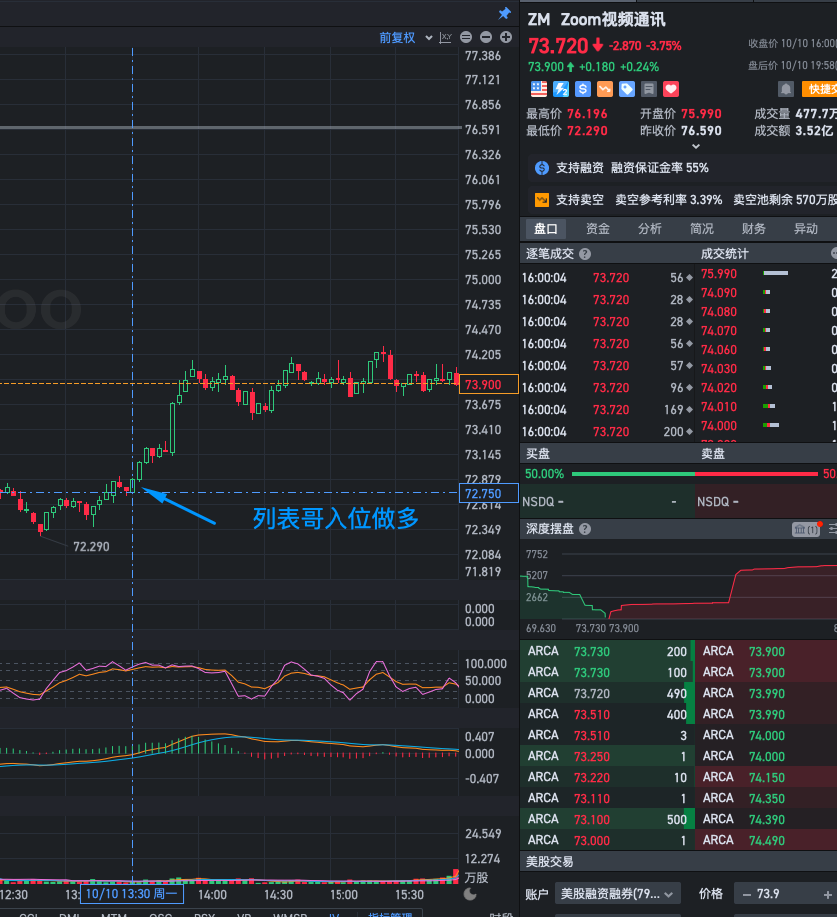Click the 支持卖空 short-selling info row
This screenshot has height=917, width=837.
[683, 200]
